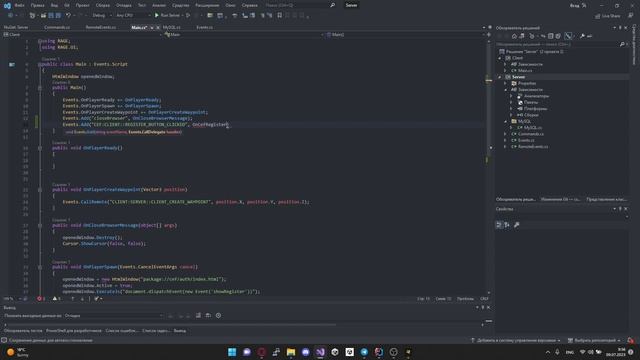Open the Расширения menu
Screen dimensions: 640x360
(x=207, y=5)
